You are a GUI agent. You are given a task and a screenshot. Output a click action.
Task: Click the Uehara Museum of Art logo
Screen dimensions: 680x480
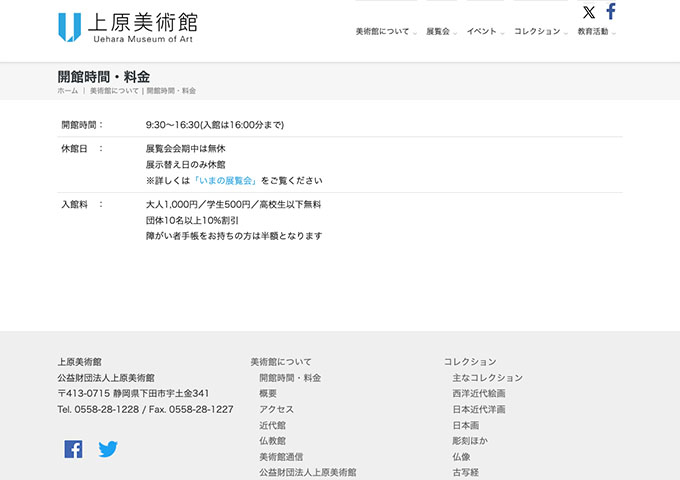click(x=127, y=27)
